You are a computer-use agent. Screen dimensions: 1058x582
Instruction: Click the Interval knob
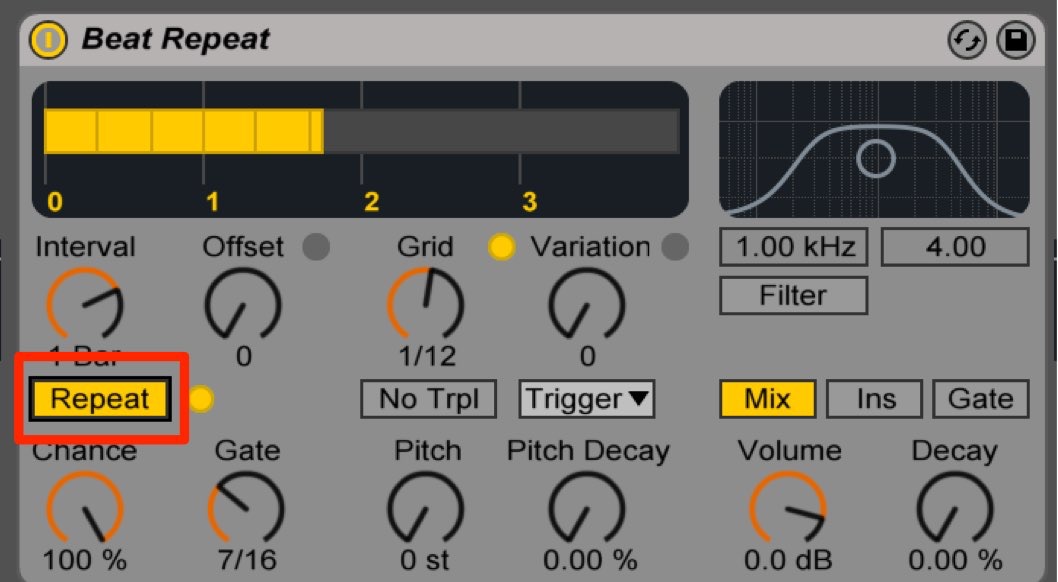point(84,304)
